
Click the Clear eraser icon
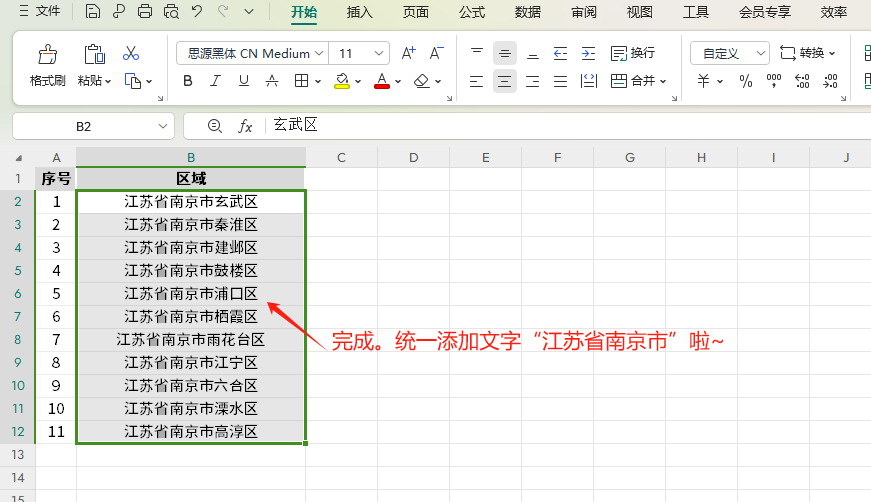[x=422, y=81]
